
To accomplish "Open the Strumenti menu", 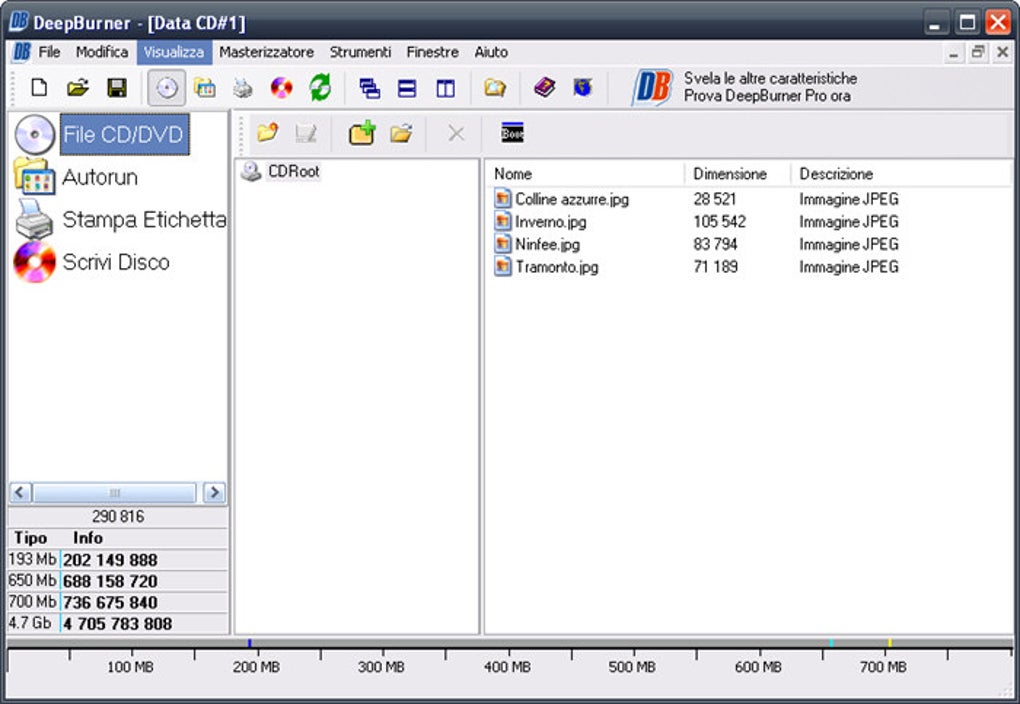I will click(x=360, y=52).
